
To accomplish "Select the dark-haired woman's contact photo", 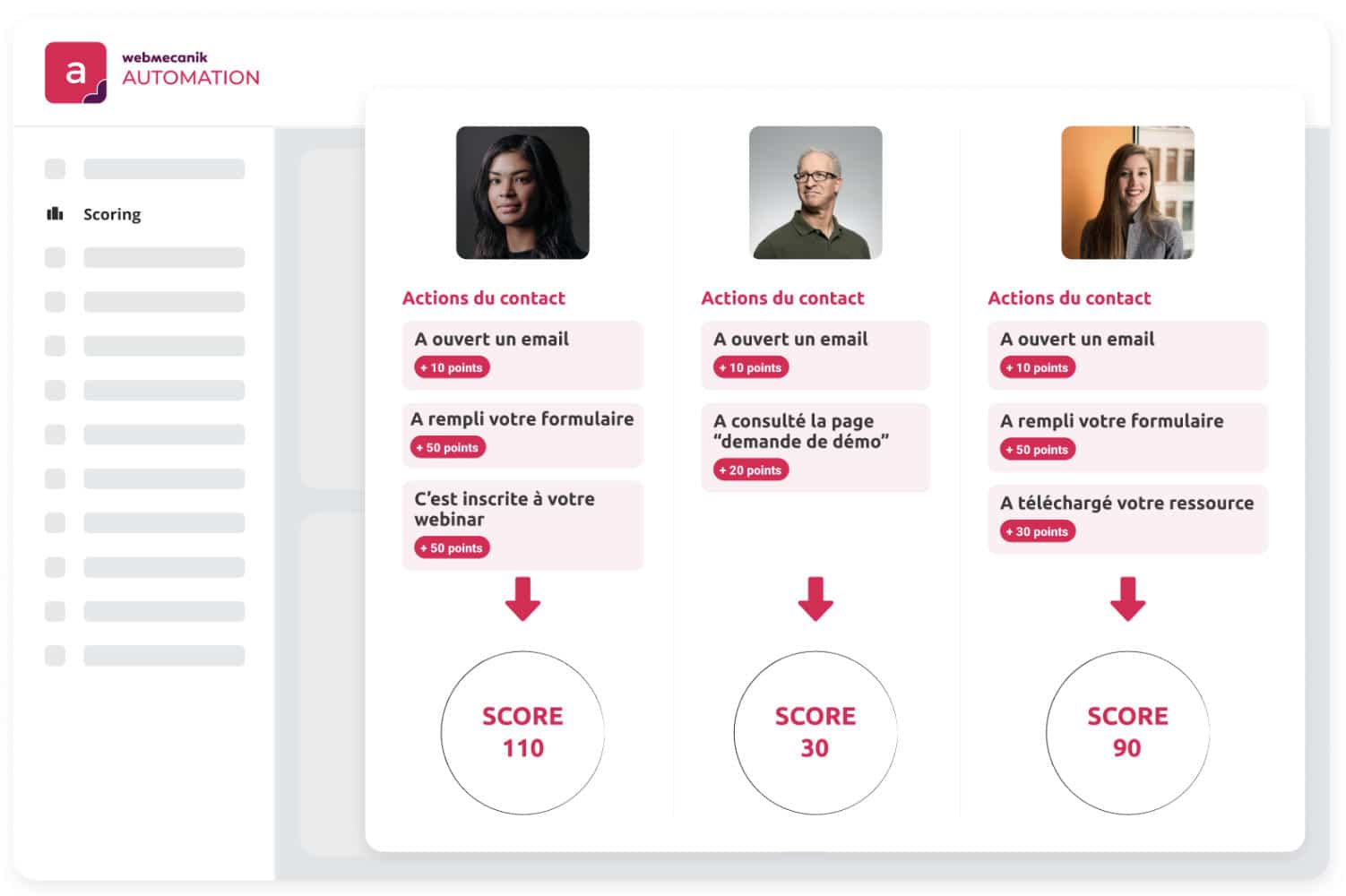I will pyautogui.click(x=522, y=193).
